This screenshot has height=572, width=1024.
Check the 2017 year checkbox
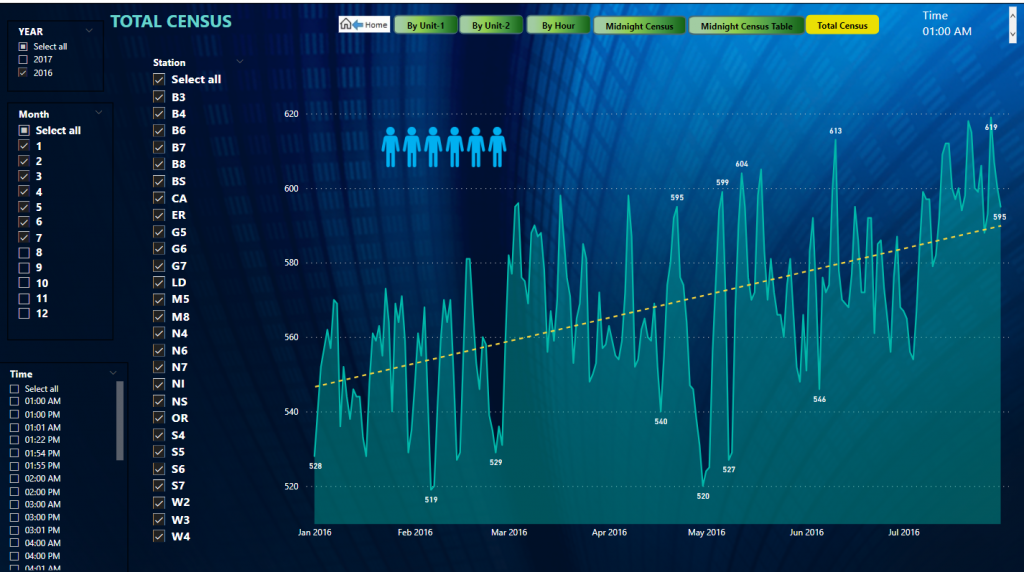click(x=23, y=60)
